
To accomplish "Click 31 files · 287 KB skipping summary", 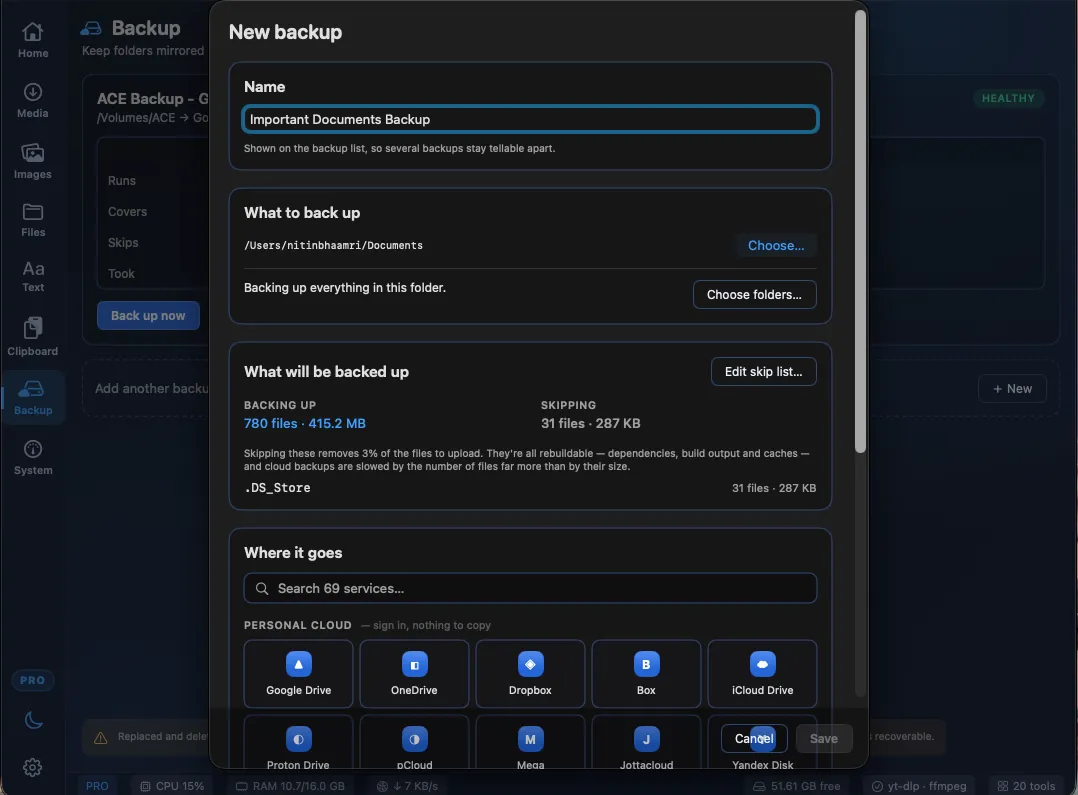I will 590,424.
